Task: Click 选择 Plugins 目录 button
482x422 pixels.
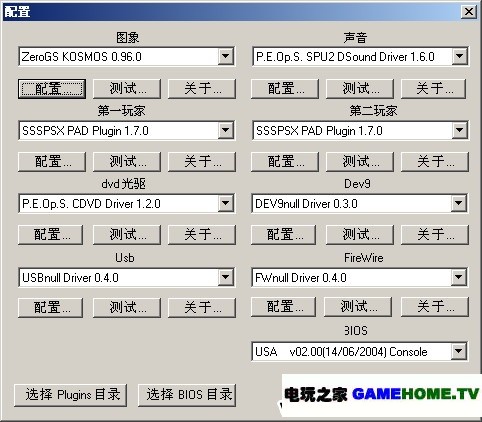Action: click(x=71, y=395)
